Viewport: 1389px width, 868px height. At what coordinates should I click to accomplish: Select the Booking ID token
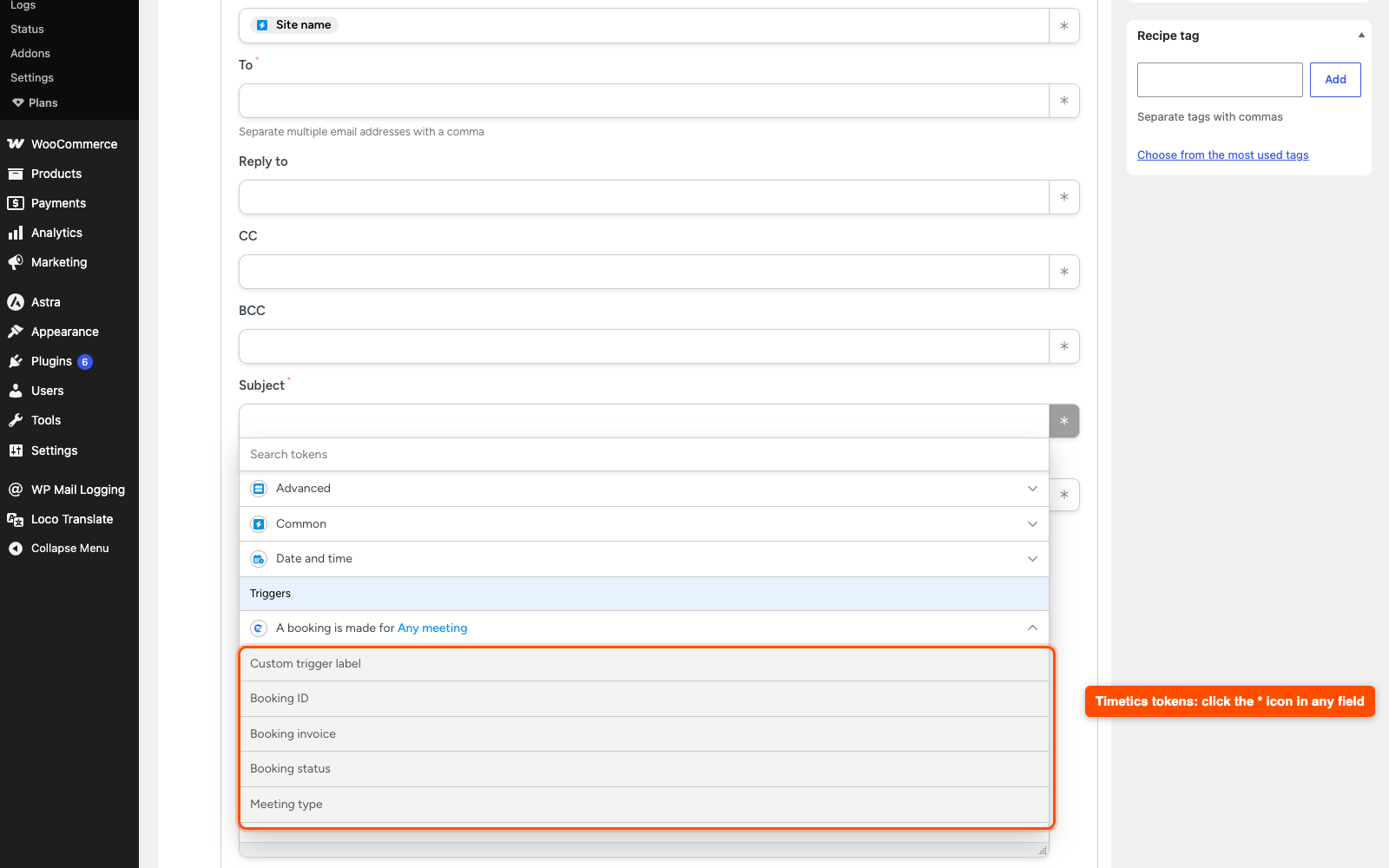644,699
